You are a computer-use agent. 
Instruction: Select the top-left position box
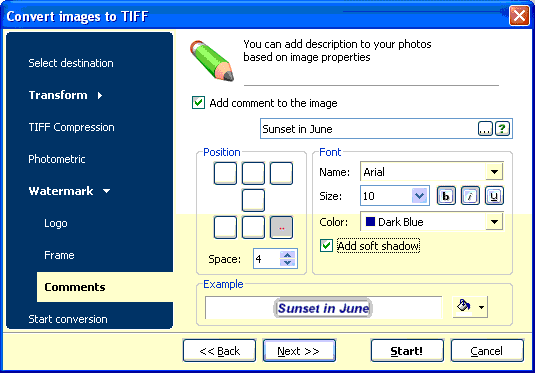coord(225,173)
